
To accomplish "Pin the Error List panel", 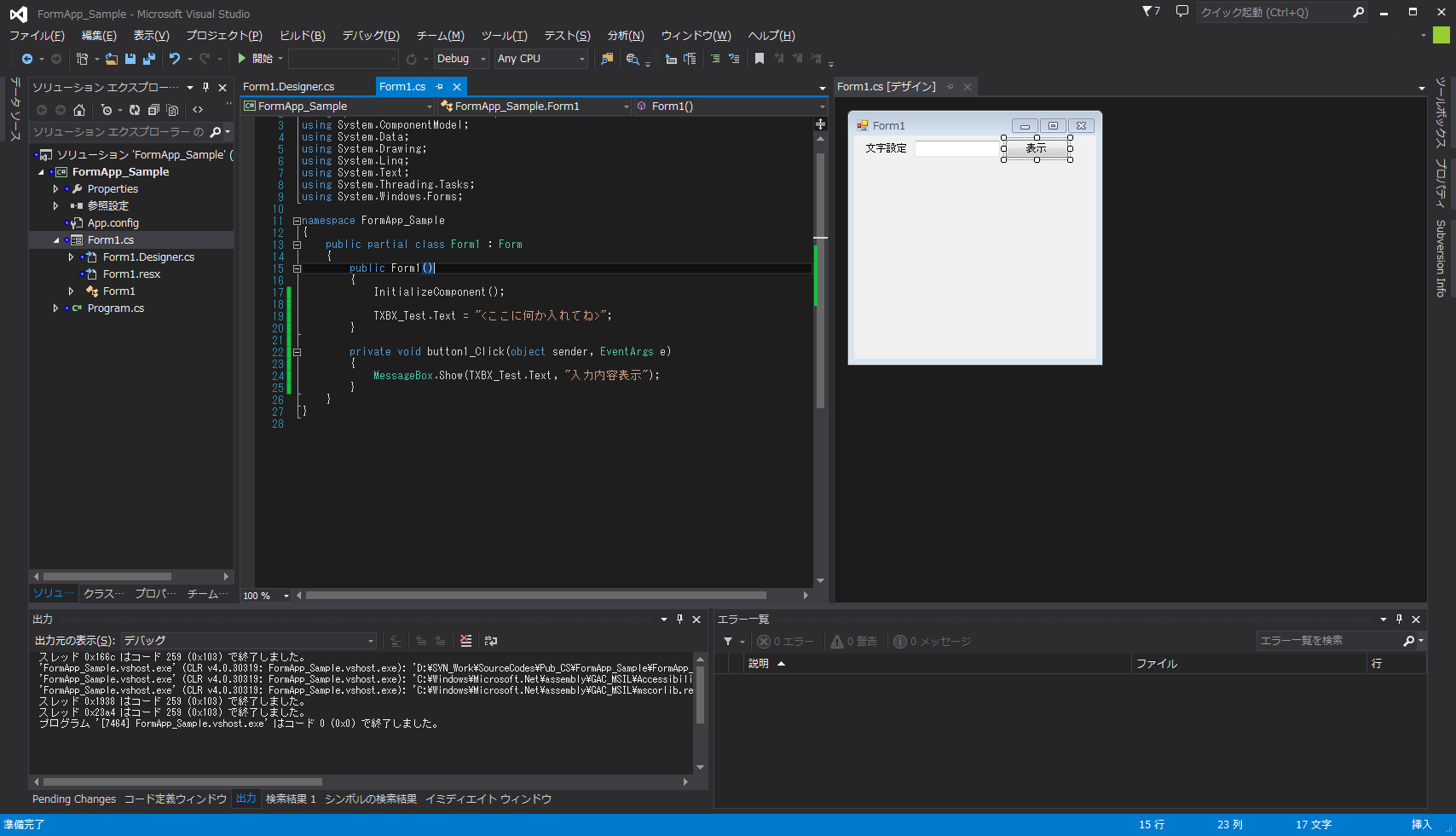I will [x=1399, y=620].
